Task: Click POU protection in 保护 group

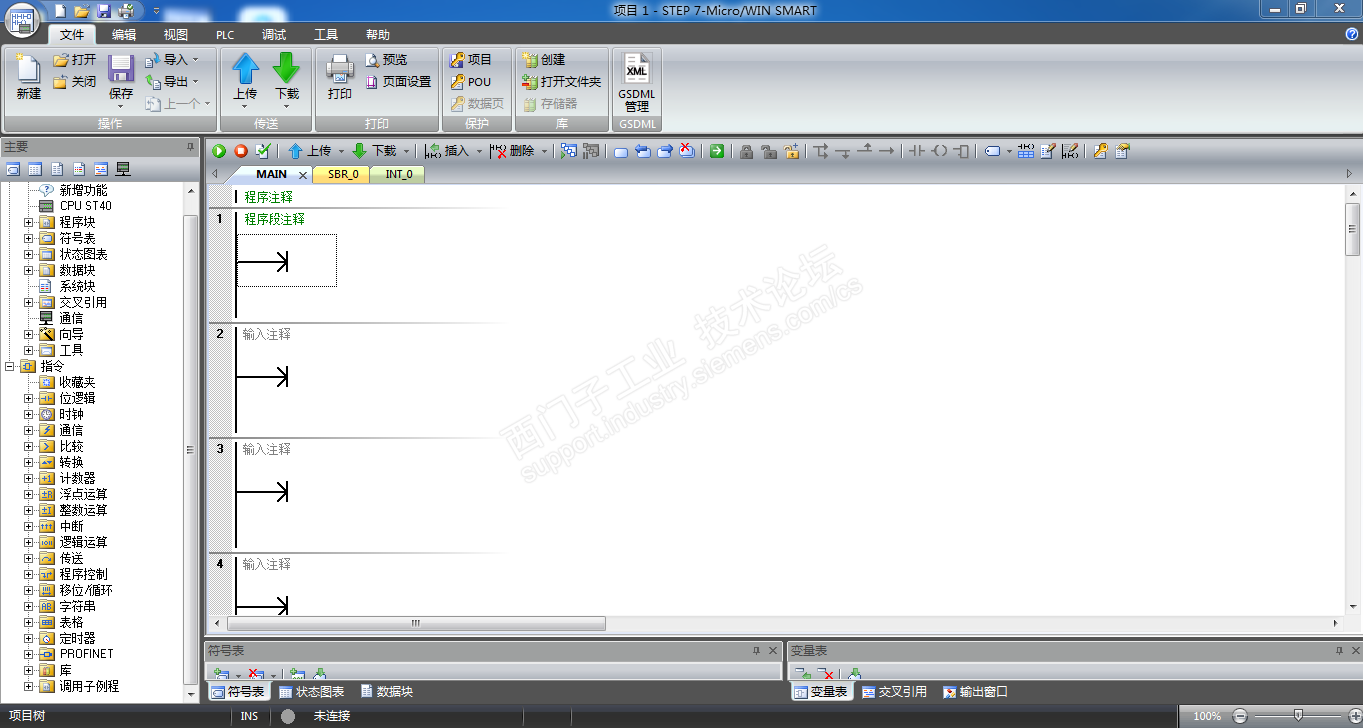Action: point(471,82)
